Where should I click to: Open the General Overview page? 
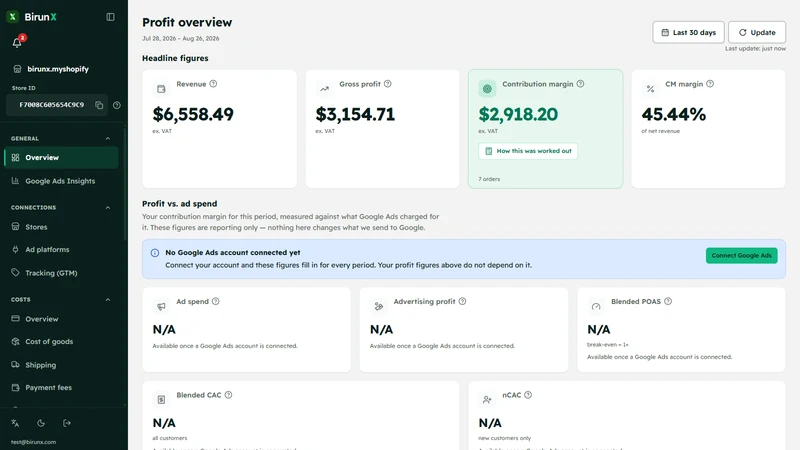[x=61, y=158]
